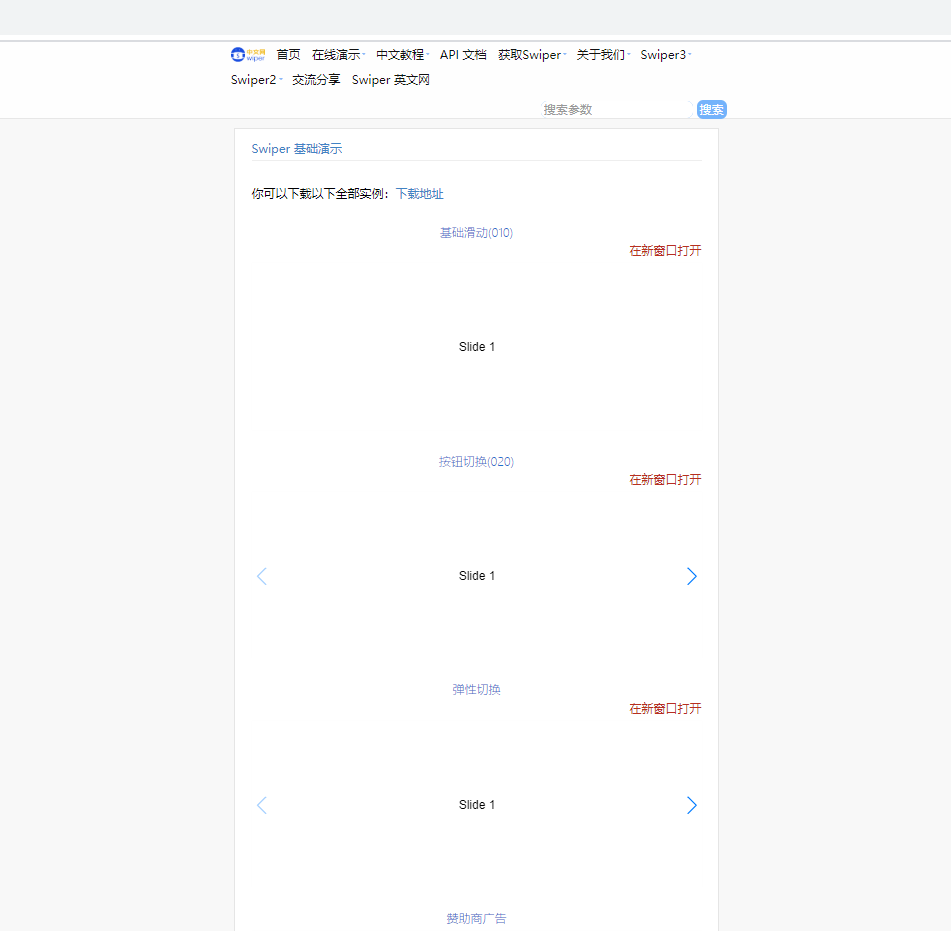951x931 pixels.
Task: Expand the Swiper2 dropdown menu
Action: (256, 79)
